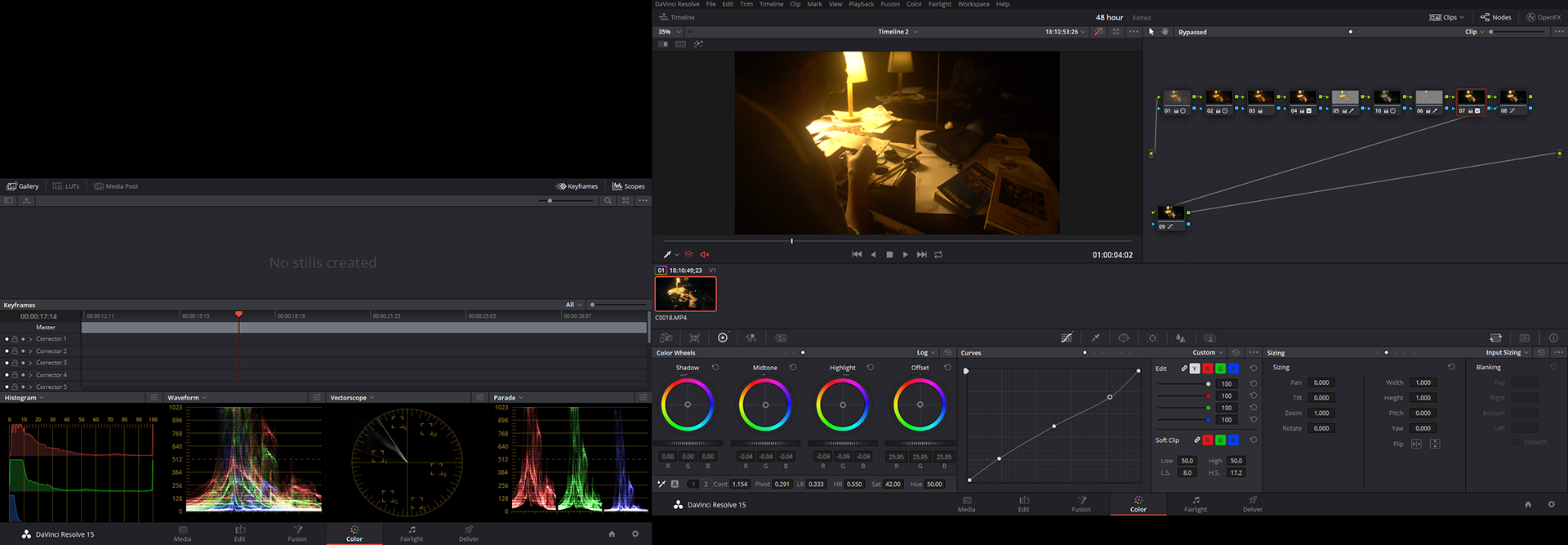This screenshot has height=545, width=1568.
Task: Open the Timeline 2 selector dropdown
Action: [x=898, y=32]
